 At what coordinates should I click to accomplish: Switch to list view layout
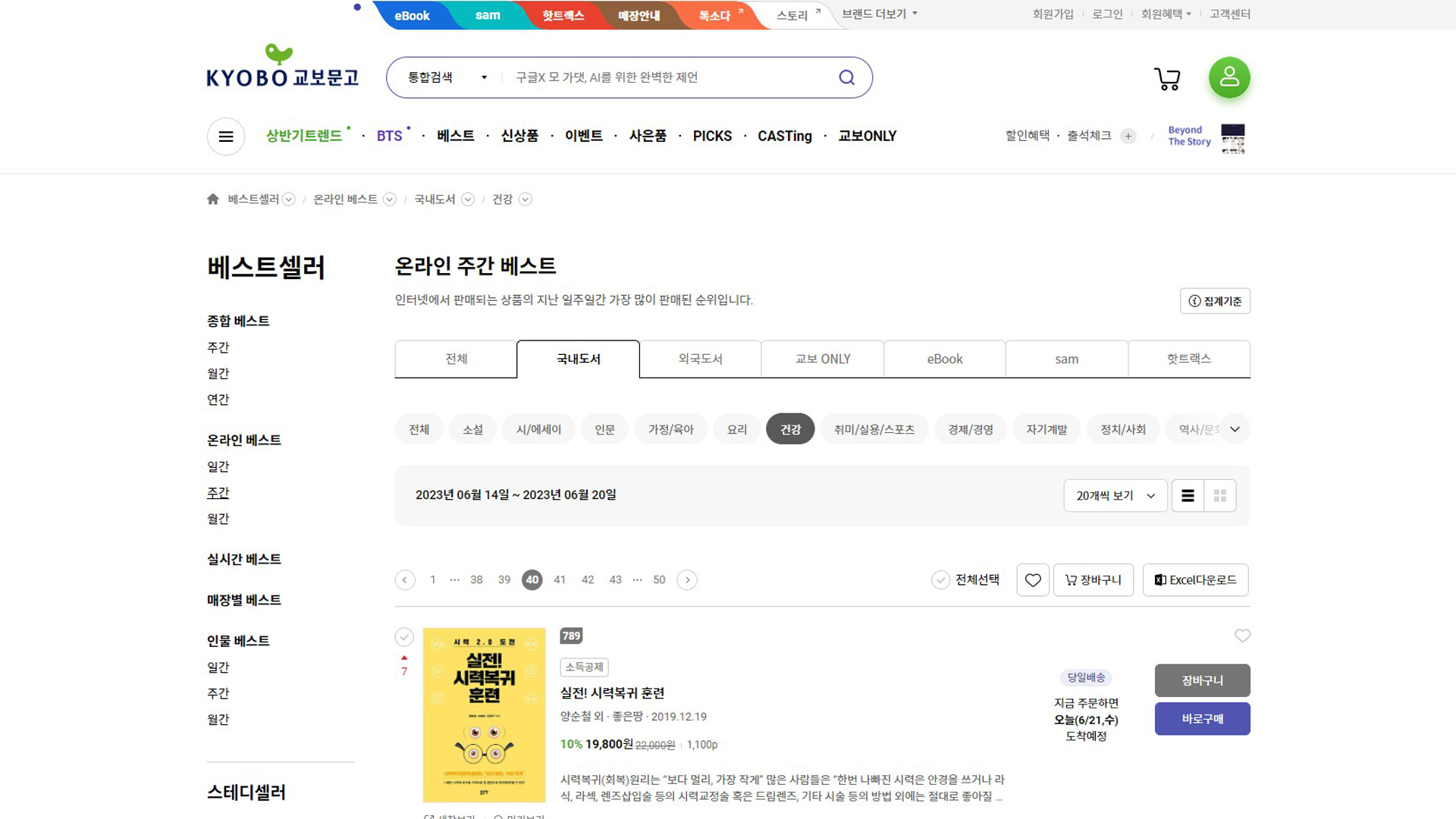[1188, 496]
